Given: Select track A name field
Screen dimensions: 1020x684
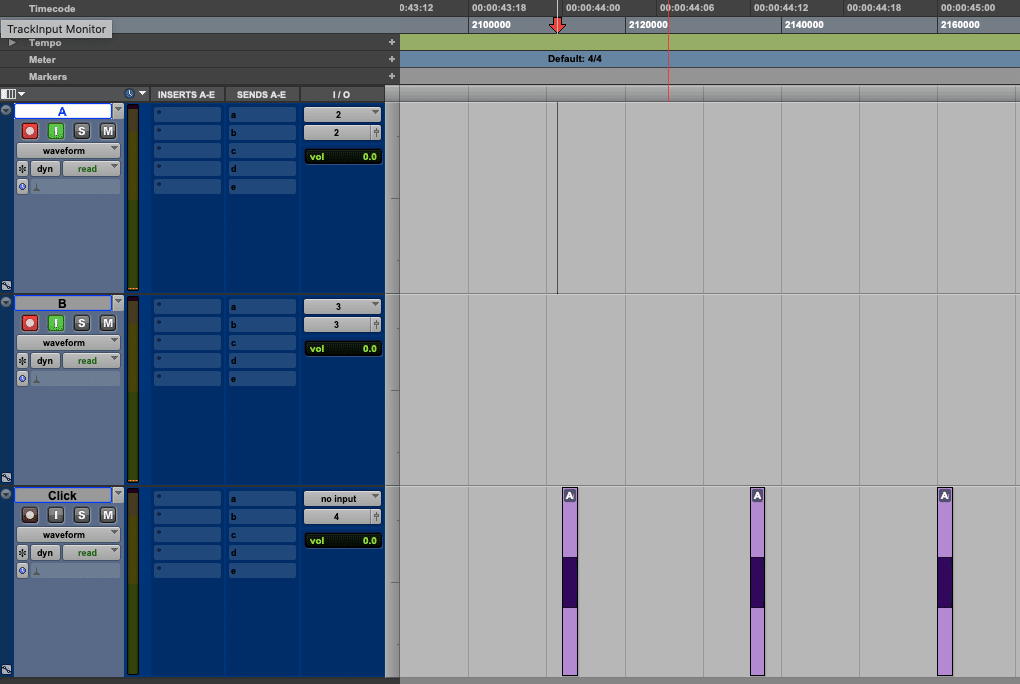Looking at the screenshot, I should point(63,111).
